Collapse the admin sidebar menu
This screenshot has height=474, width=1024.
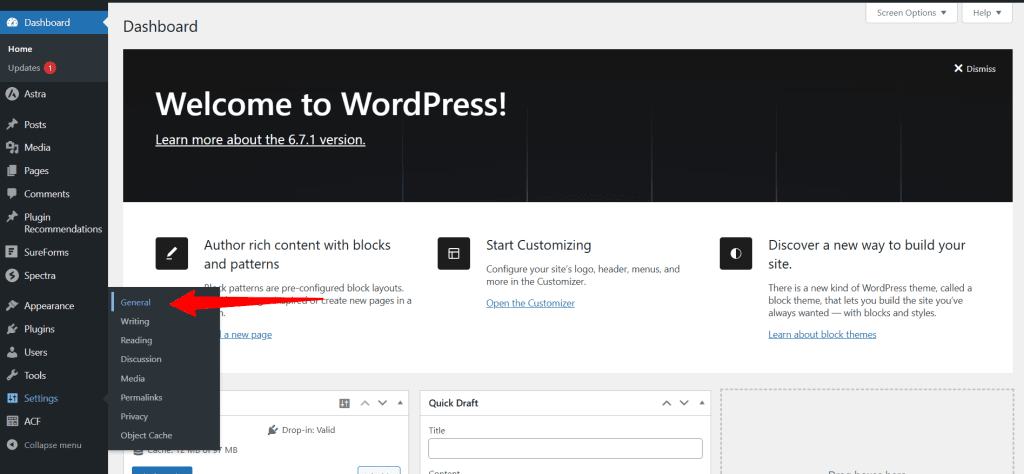tap(44, 445)
